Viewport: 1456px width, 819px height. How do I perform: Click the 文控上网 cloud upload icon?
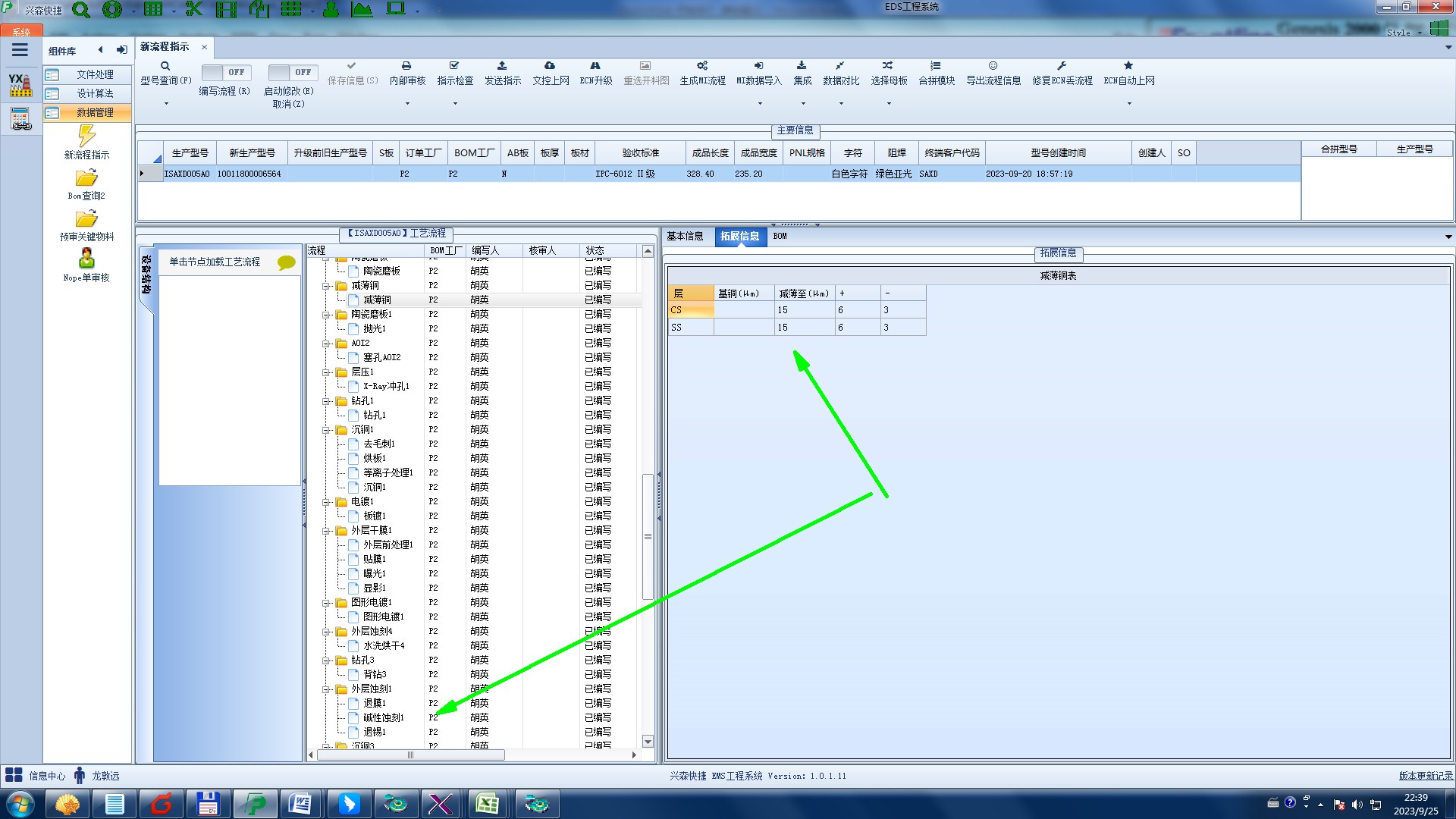[x=550, y=66]
